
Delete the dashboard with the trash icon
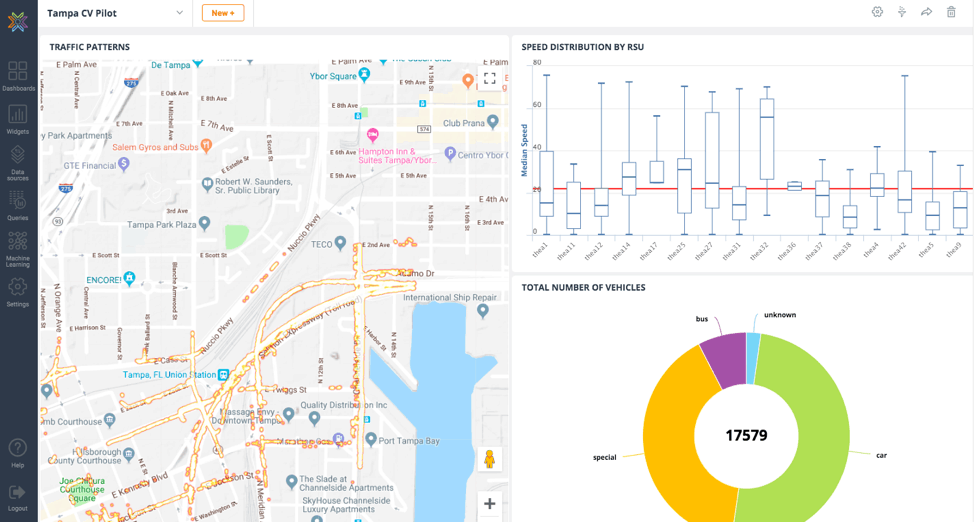[951, 12]
